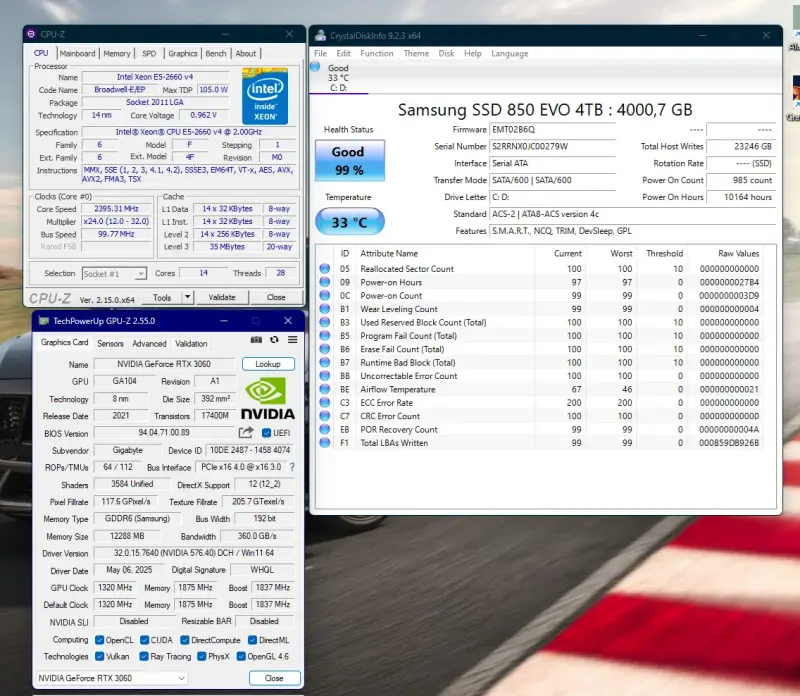800x696 pixels.
Task: Toggle the OpenCL checkbox
Action: pos(99,640)
